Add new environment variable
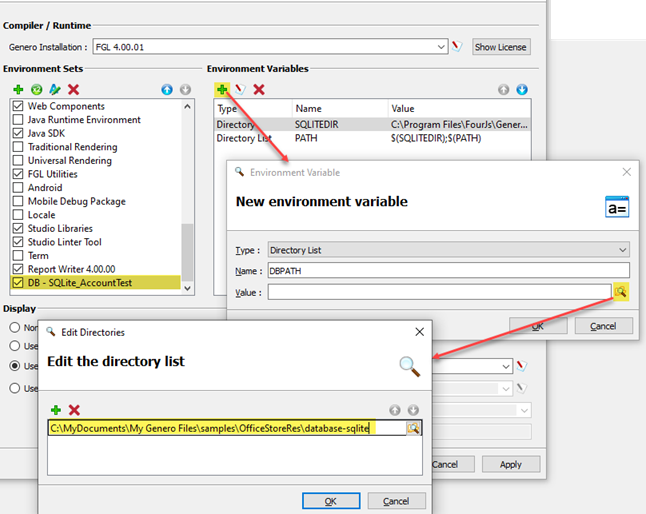 (x=222, y=89)
